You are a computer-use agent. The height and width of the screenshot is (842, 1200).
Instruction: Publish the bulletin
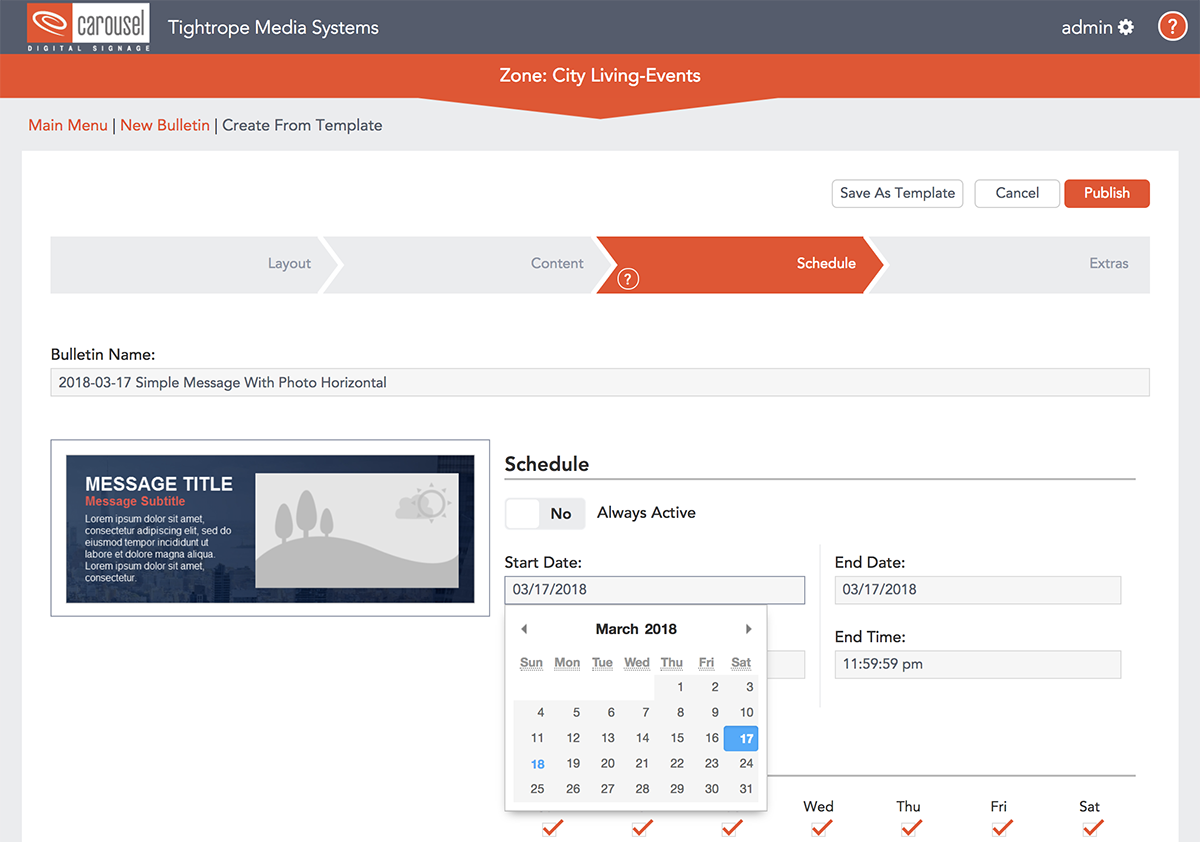[1106, 193]
